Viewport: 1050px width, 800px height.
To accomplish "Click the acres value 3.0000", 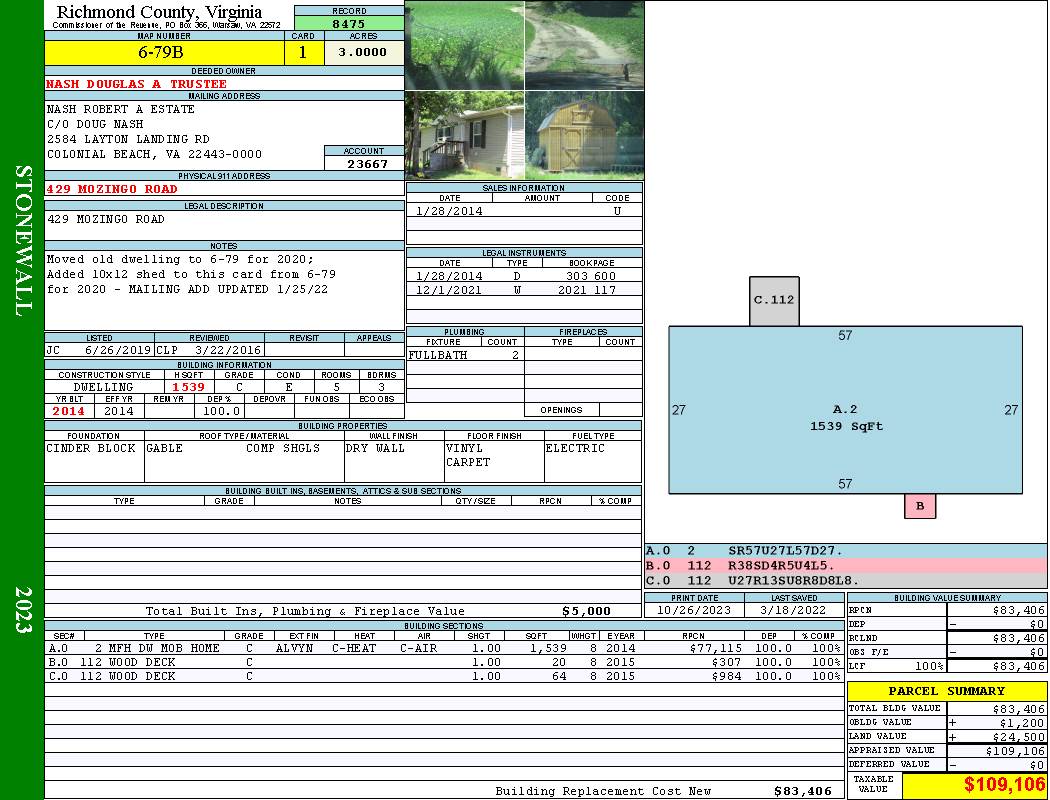I will click(363, 53).
